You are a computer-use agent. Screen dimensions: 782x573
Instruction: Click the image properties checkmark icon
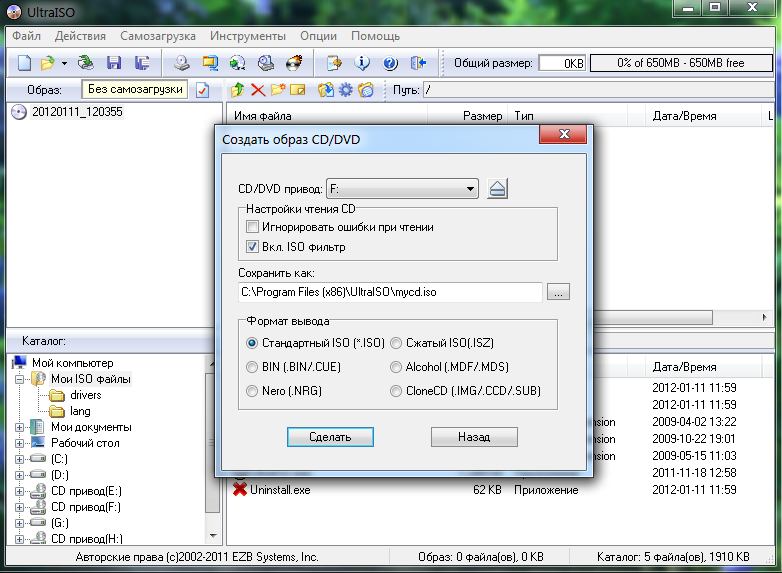(x=202, y=90)
